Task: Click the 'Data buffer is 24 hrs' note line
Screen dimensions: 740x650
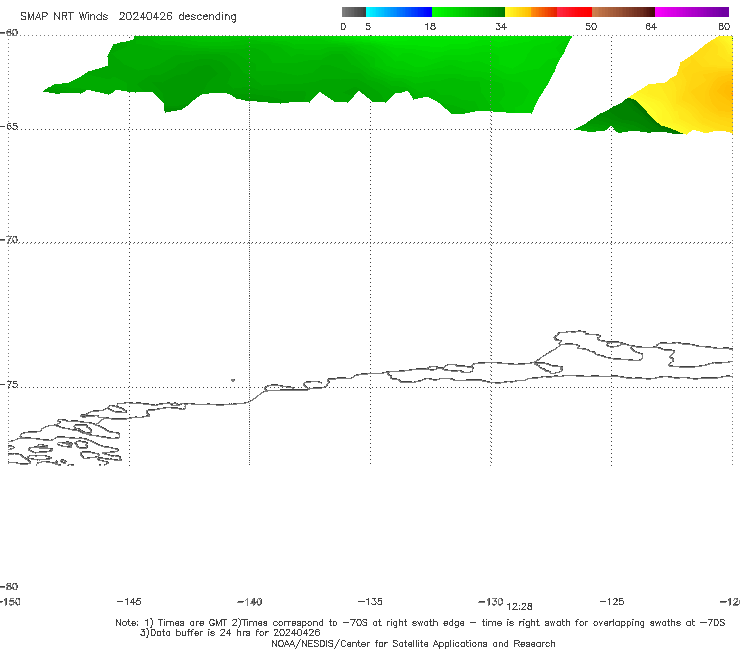Action: click(230, 633)
